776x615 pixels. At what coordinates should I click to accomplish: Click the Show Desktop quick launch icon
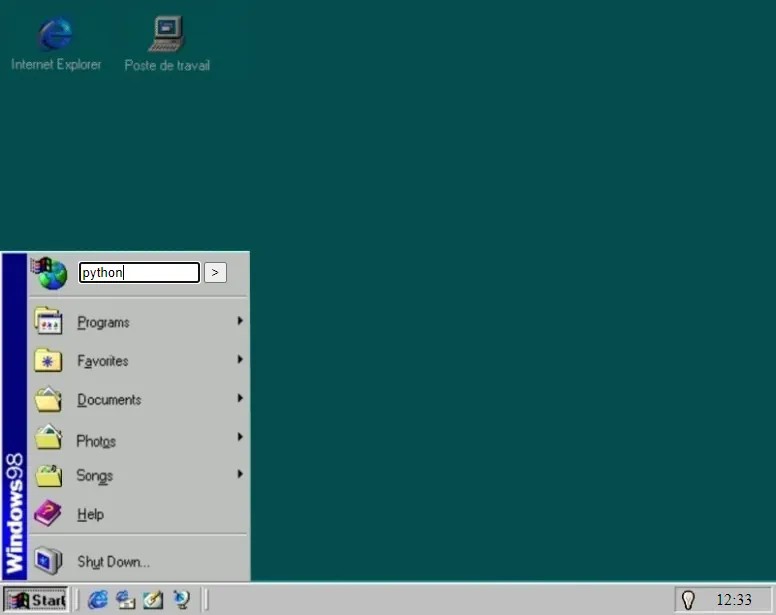153,600
